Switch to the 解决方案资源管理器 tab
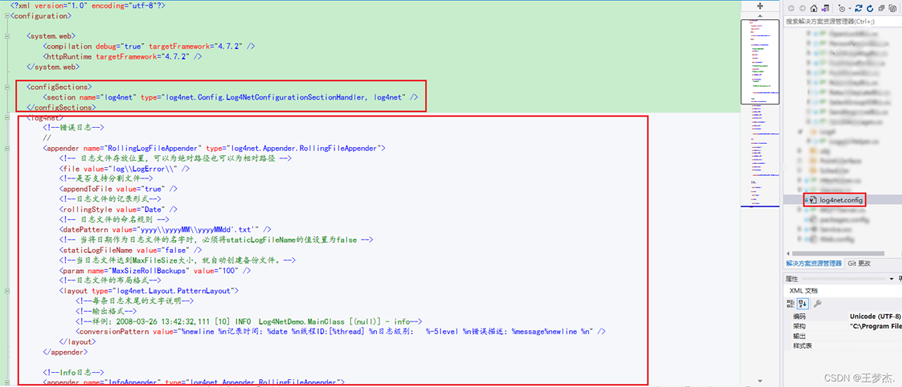902x387 pixels. (814, 263)
